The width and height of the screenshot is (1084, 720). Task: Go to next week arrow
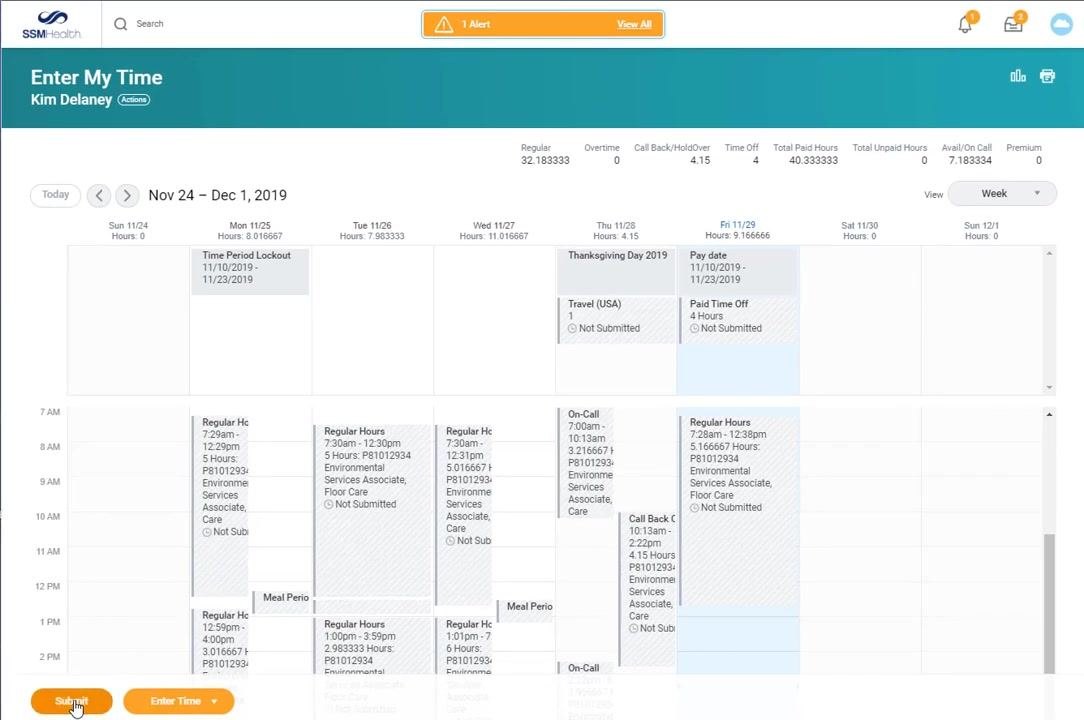pos(127,196)
